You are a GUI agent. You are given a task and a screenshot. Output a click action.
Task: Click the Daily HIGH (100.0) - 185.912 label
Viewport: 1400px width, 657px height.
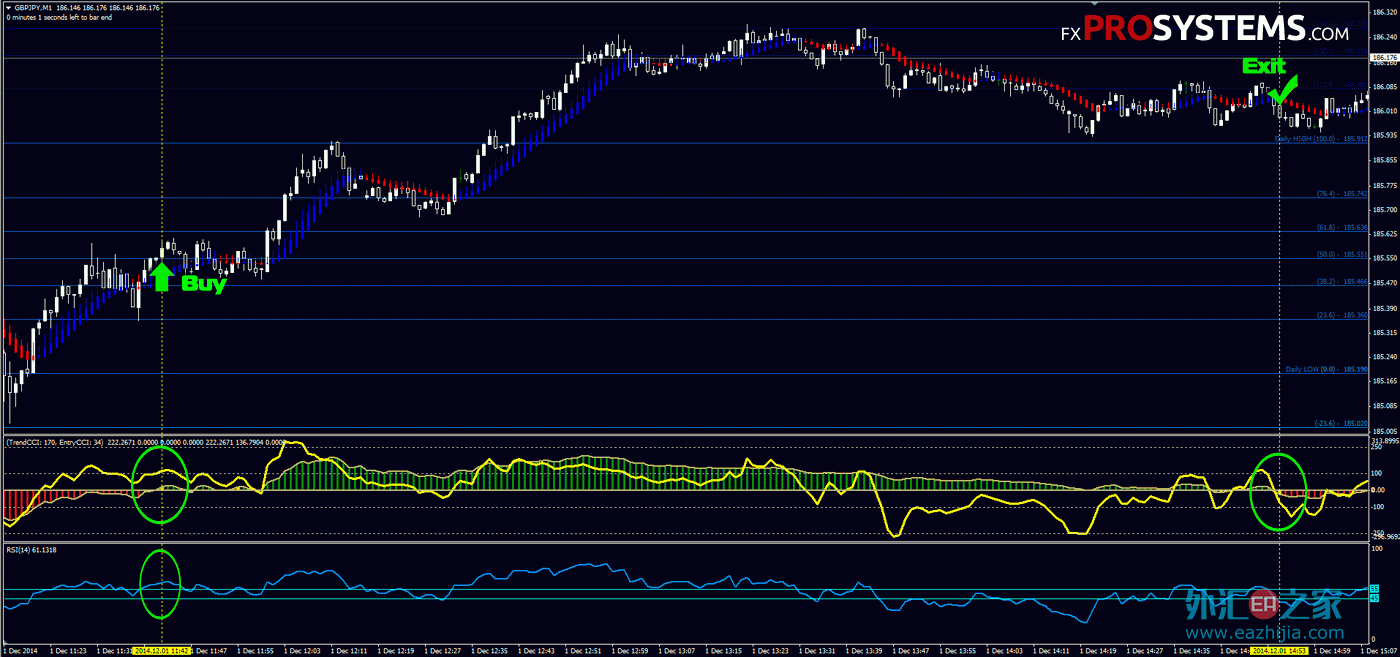click(x=1320, y=139)
